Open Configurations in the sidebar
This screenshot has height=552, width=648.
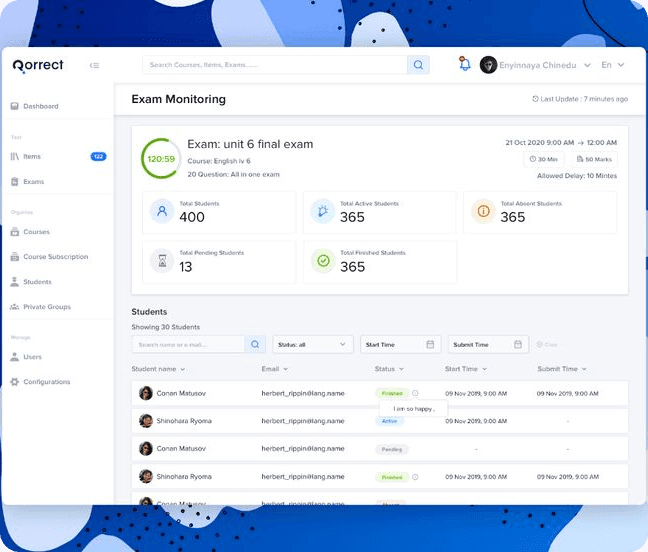click(x=46, y=382)
